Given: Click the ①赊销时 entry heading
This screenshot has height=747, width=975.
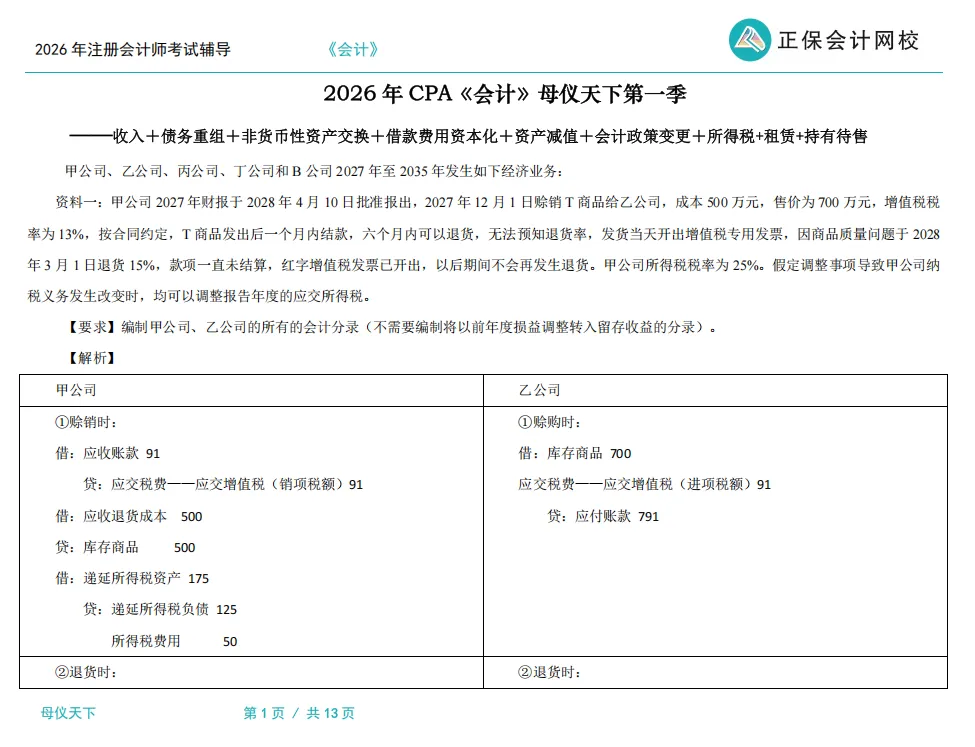Looking at the screenshot, I should click(86, 422).
